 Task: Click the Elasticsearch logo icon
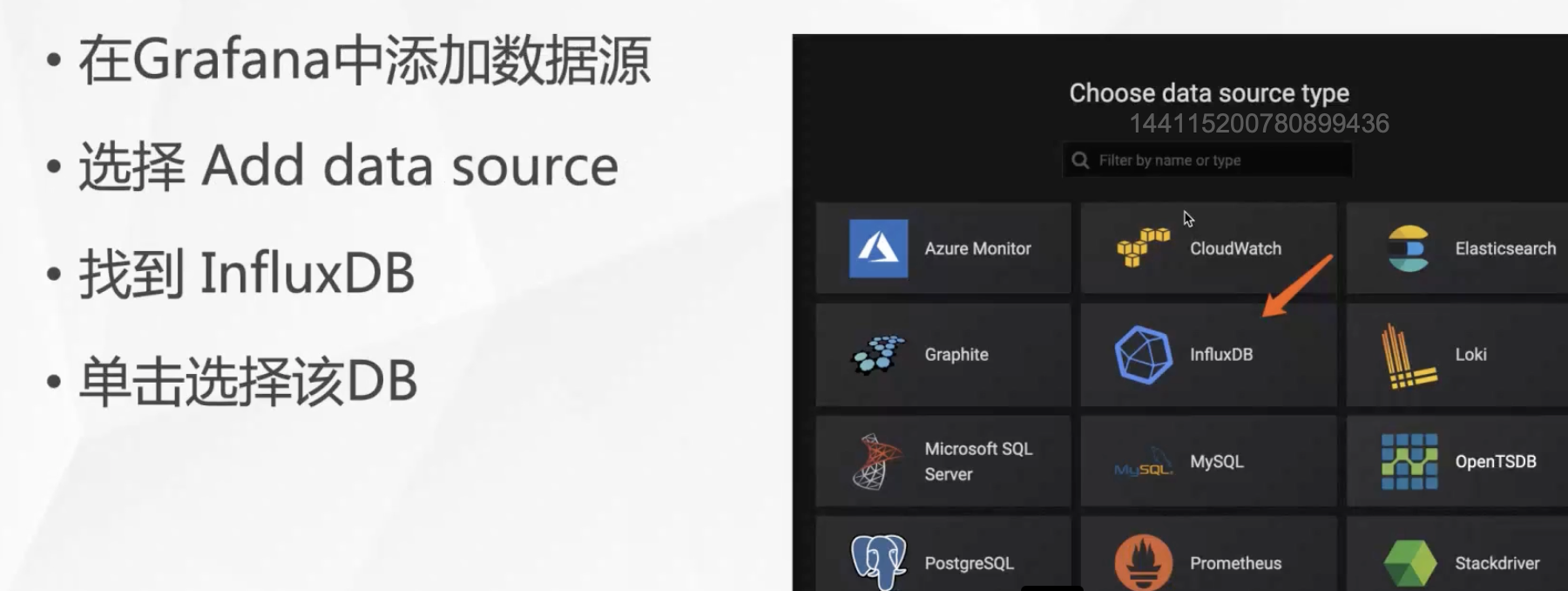point(1408,248)
